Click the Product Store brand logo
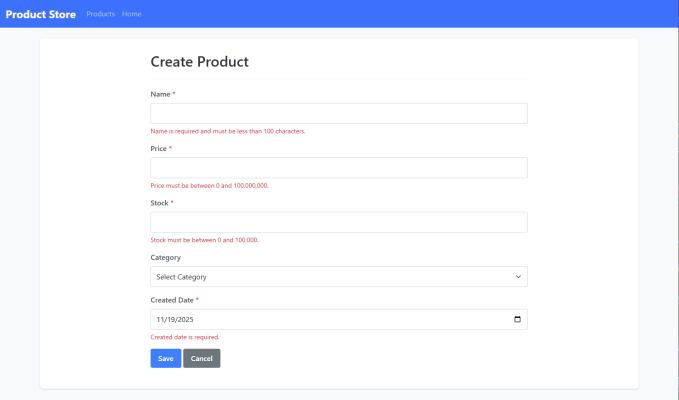 tap(40, 14)
